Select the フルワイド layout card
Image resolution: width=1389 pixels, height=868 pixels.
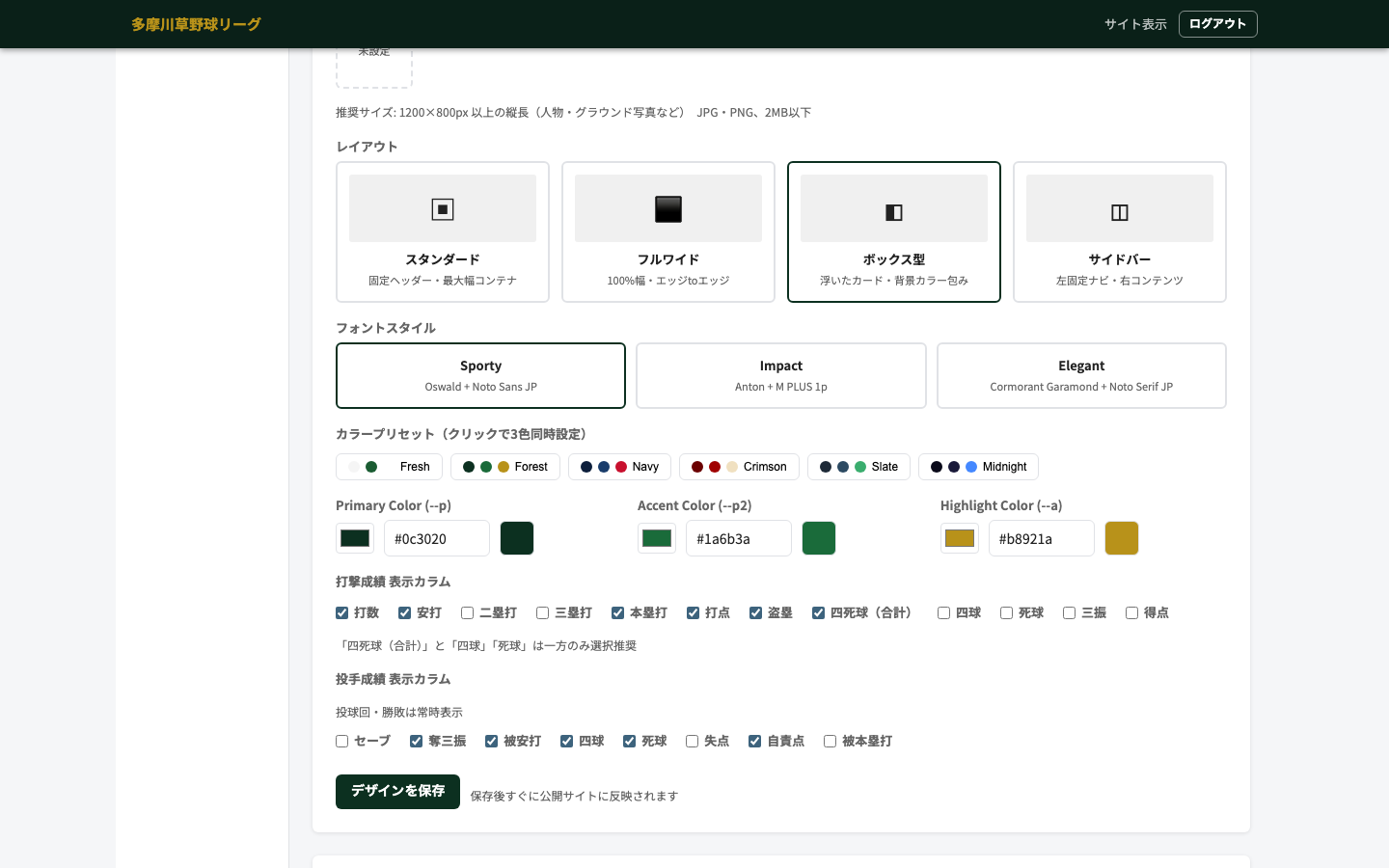coord(668,231)
